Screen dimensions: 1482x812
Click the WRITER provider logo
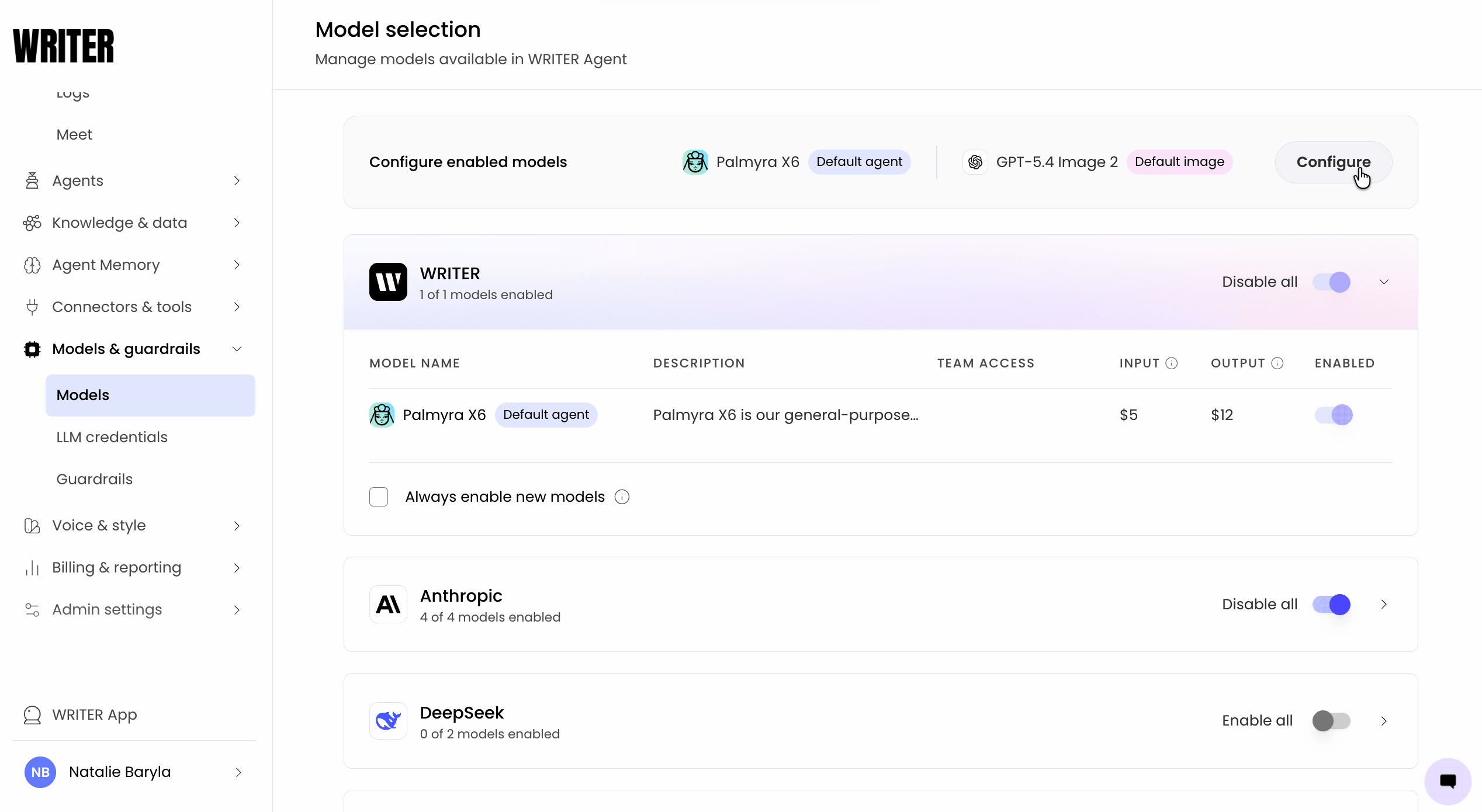[x=388, y=282]
